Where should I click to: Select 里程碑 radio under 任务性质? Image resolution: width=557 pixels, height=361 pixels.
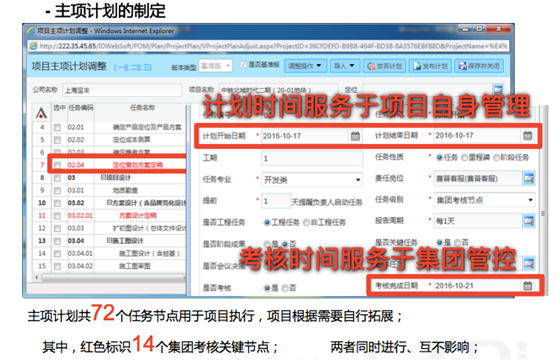[464, 157]
